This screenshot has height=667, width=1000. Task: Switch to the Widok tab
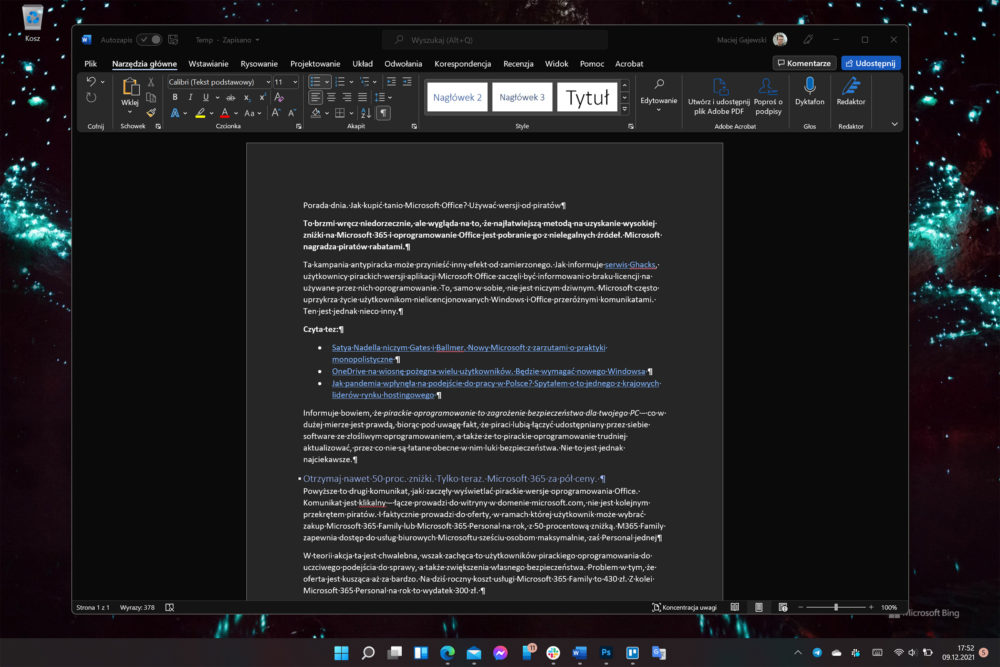click(x=556, y=64)
